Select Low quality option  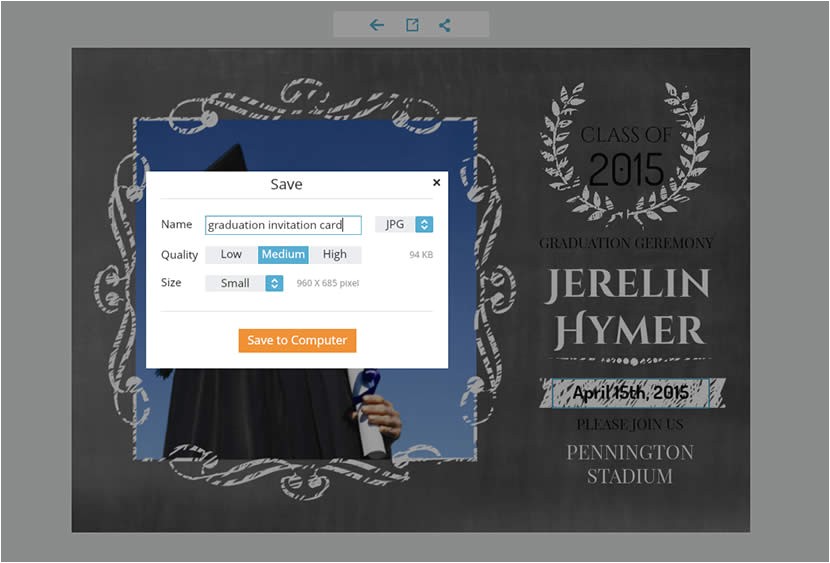[231, 255]
